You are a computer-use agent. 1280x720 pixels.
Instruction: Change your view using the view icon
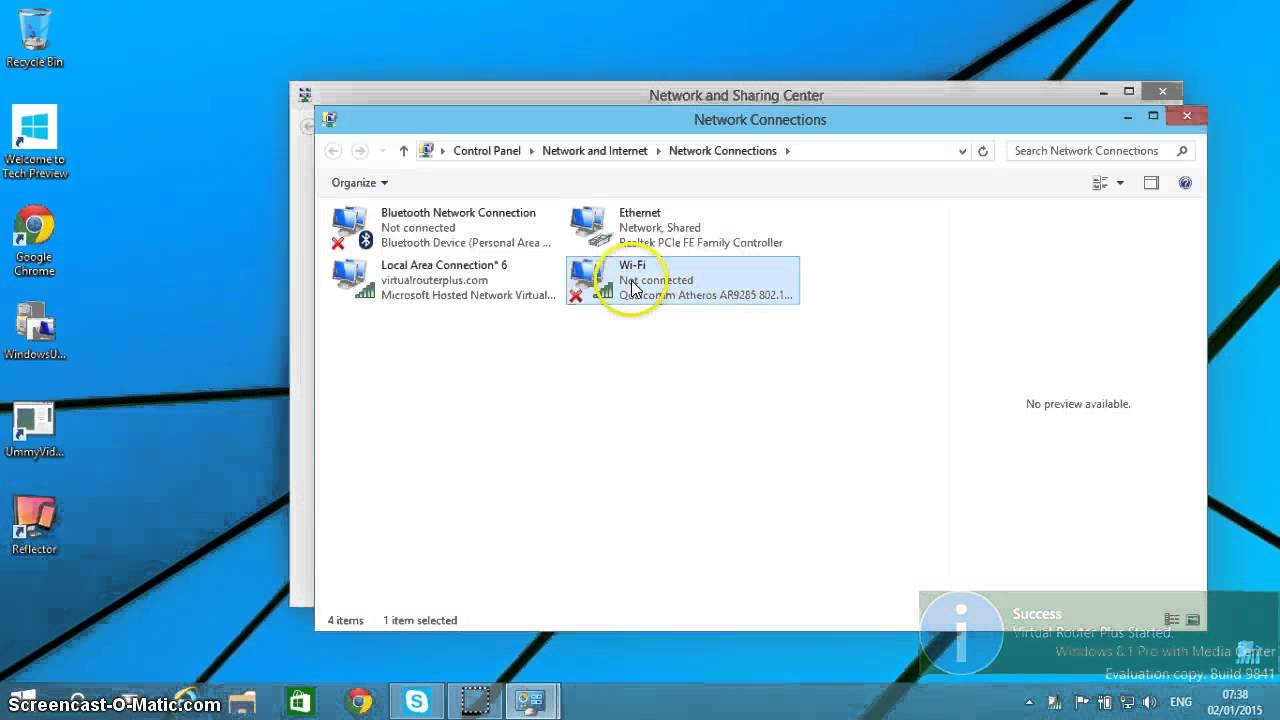pyautogui.click(x=1100, y=183)
